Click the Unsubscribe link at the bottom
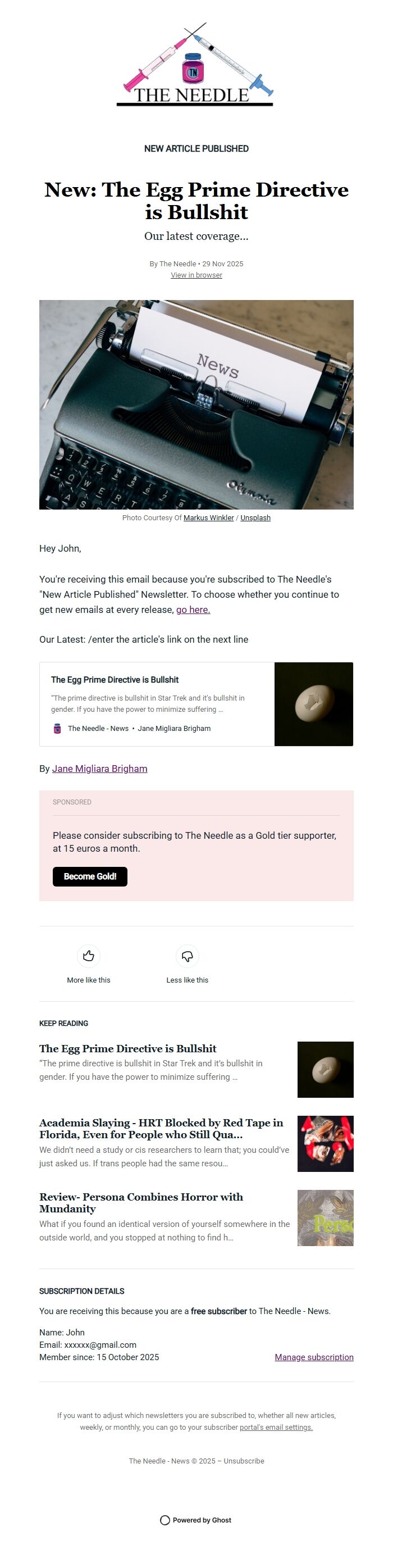 point(244,1461)
